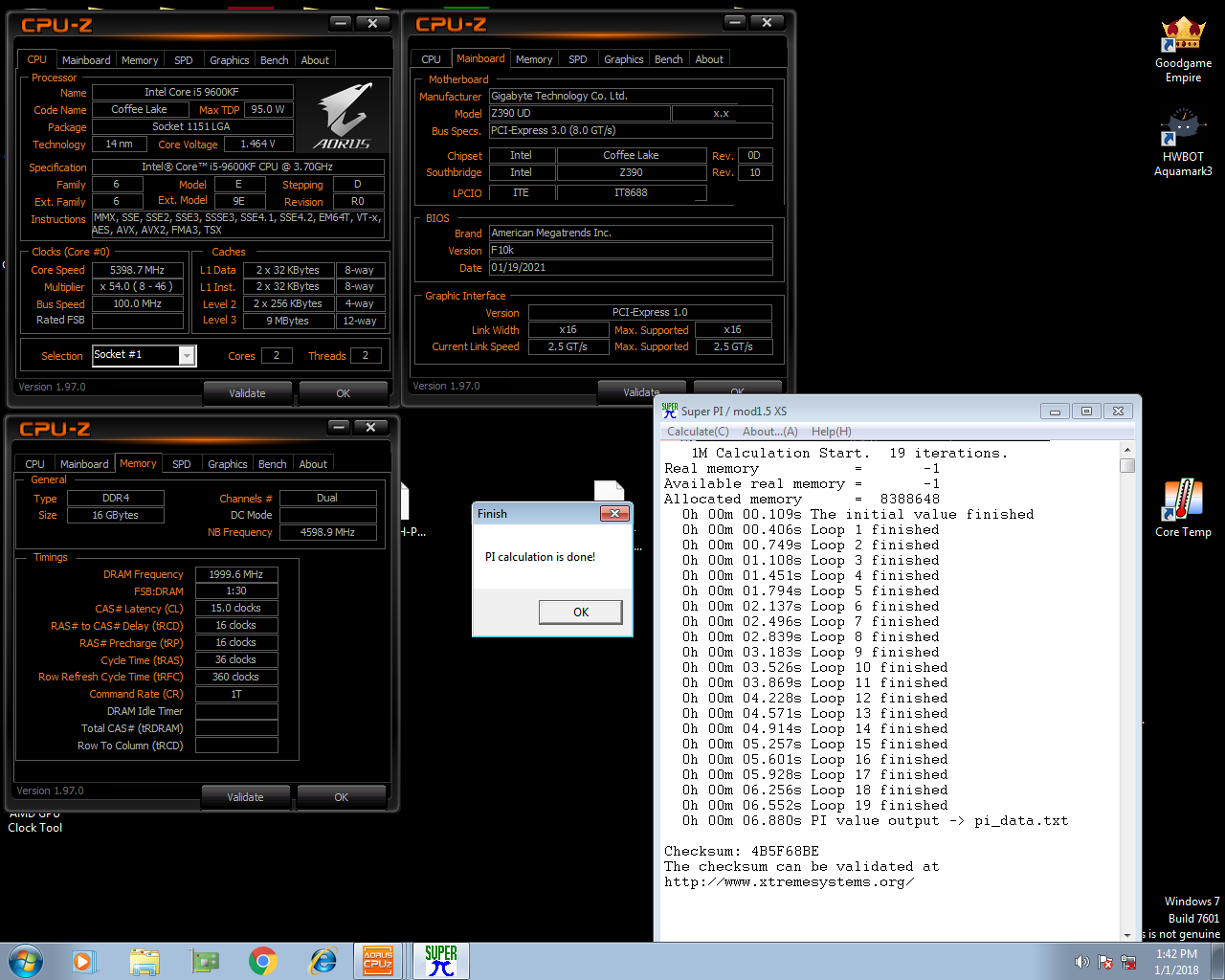Open SPD tab in the CPU window
Screen dimensions: 1225x980
184,60
